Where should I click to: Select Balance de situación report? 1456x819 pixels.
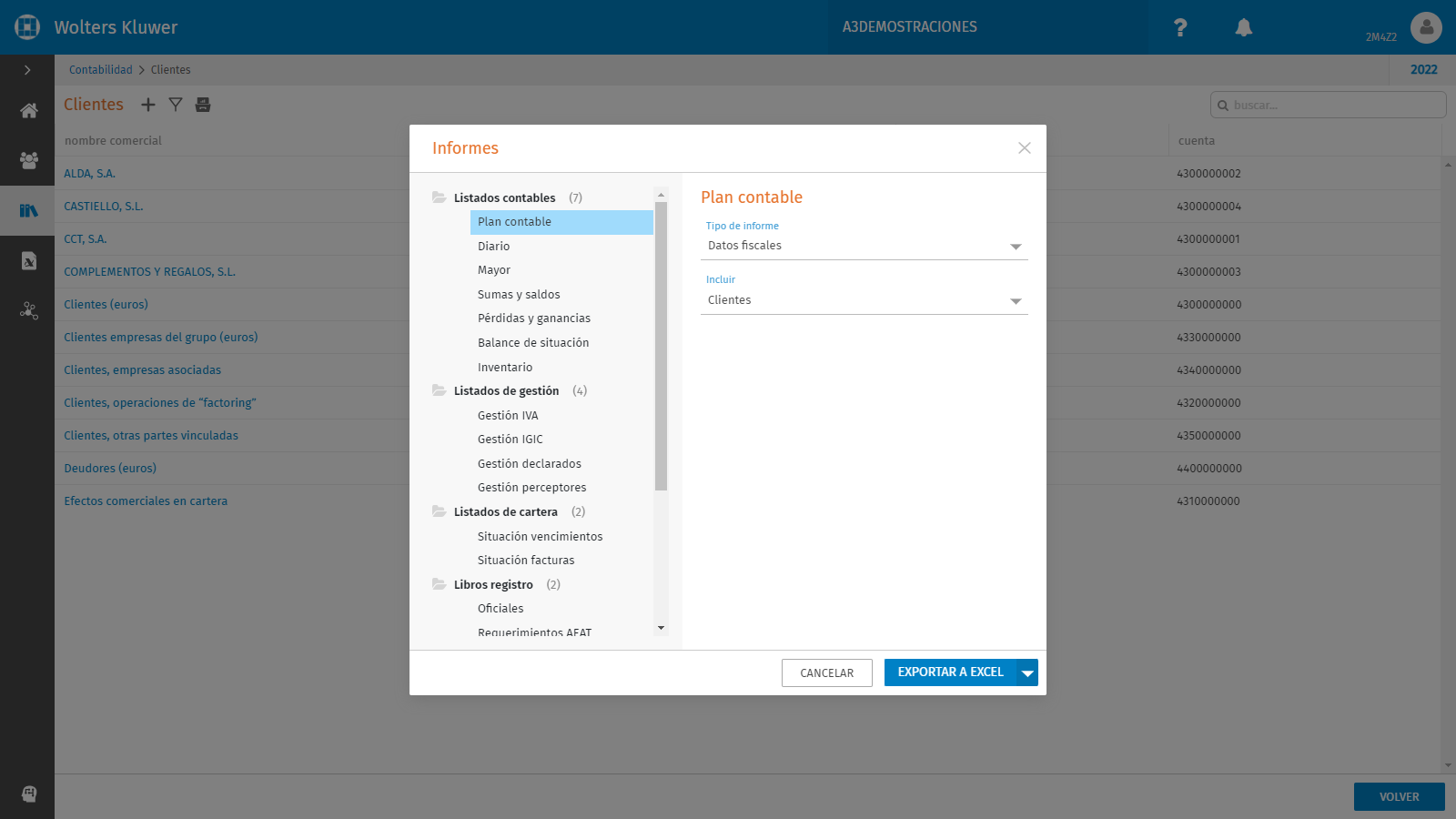[533, 343]
